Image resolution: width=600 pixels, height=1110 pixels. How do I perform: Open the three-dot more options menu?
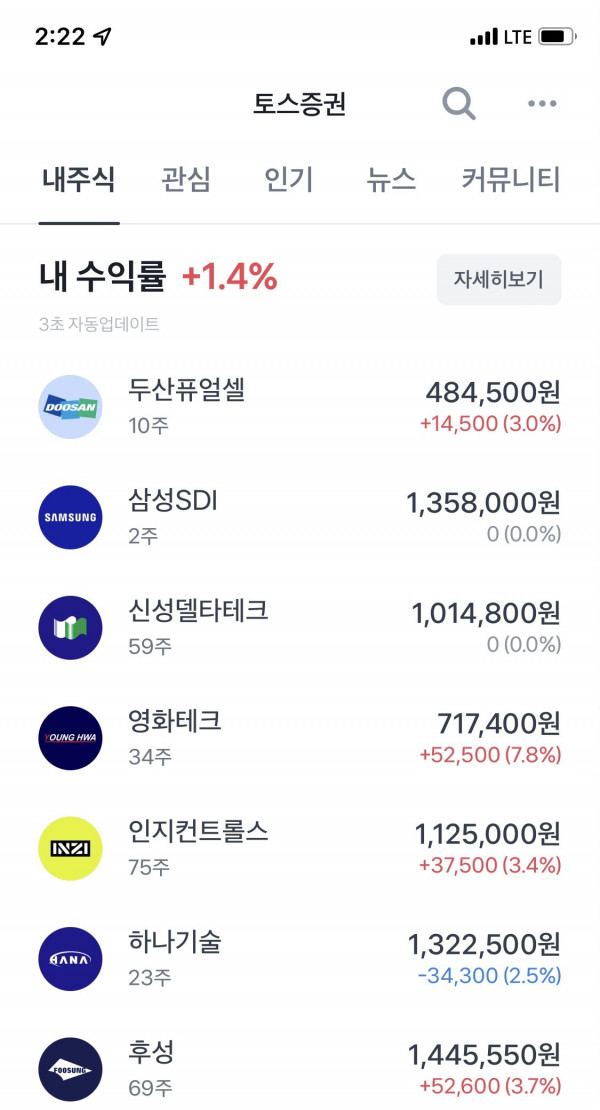pos(542,104)
